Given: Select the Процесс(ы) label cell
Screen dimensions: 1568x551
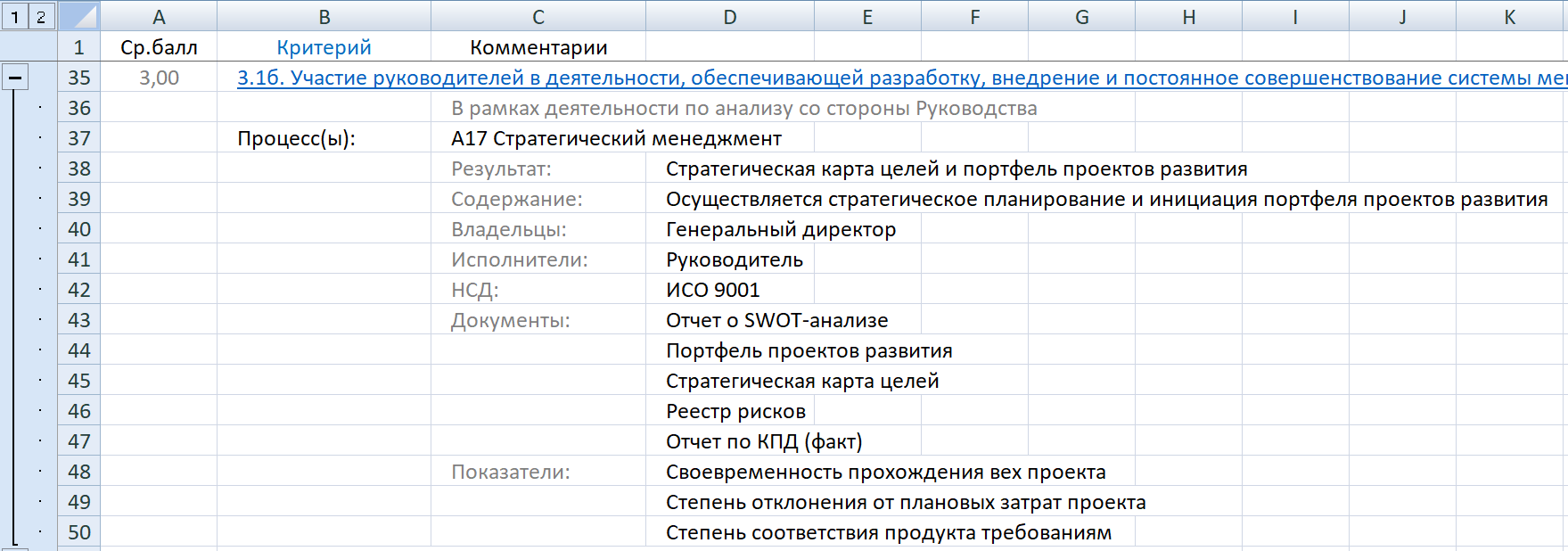Looking at the screenshot, I should [297, 138].
